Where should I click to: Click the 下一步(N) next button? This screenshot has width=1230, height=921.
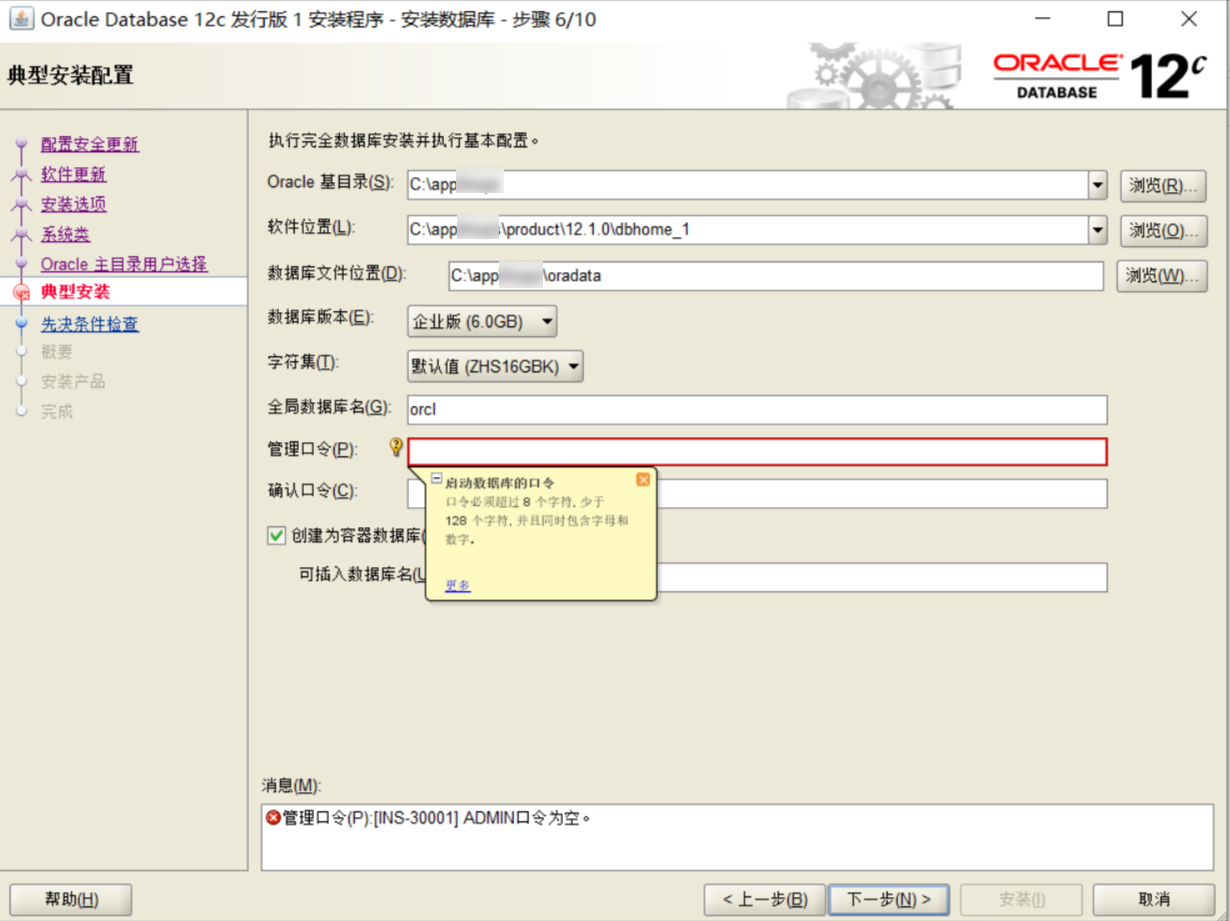(x=890, y=899)
